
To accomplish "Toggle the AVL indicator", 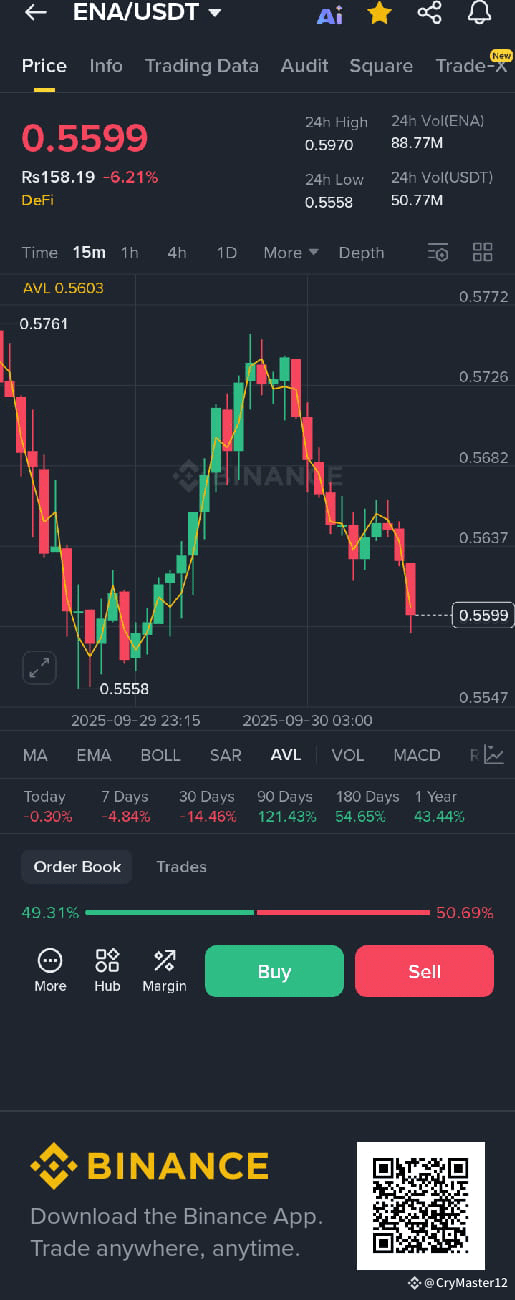I will (x=286, y=755).
